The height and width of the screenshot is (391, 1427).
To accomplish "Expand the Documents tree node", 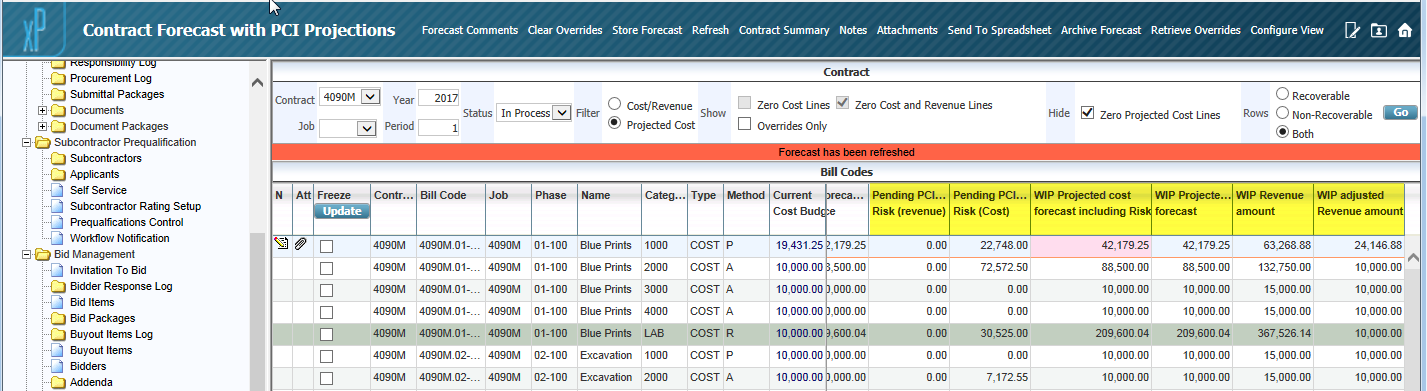I will pos(42,110).
